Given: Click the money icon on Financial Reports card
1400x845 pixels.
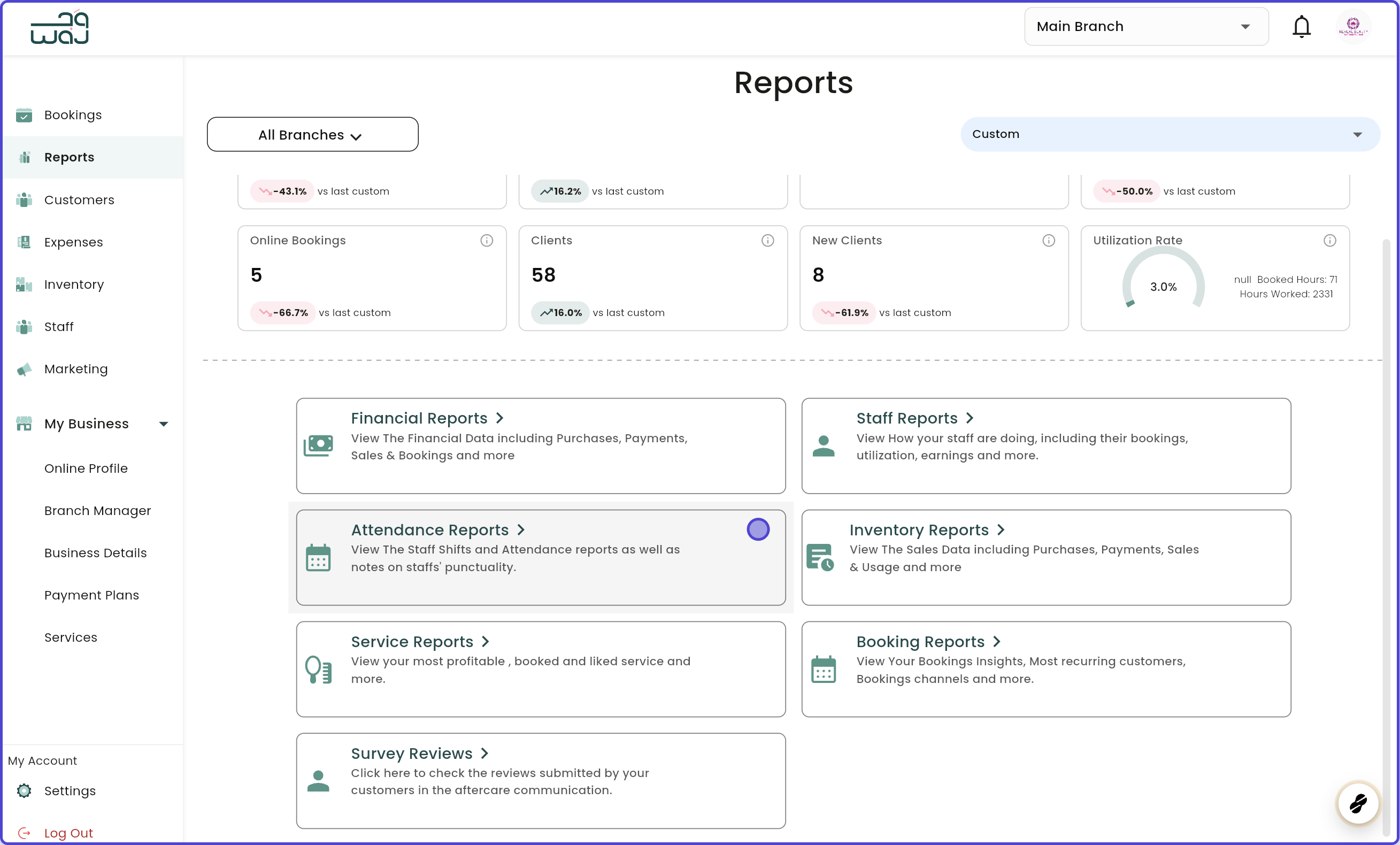Looking at the screenshot, I should pyautogui.click(x=319, y=445).
